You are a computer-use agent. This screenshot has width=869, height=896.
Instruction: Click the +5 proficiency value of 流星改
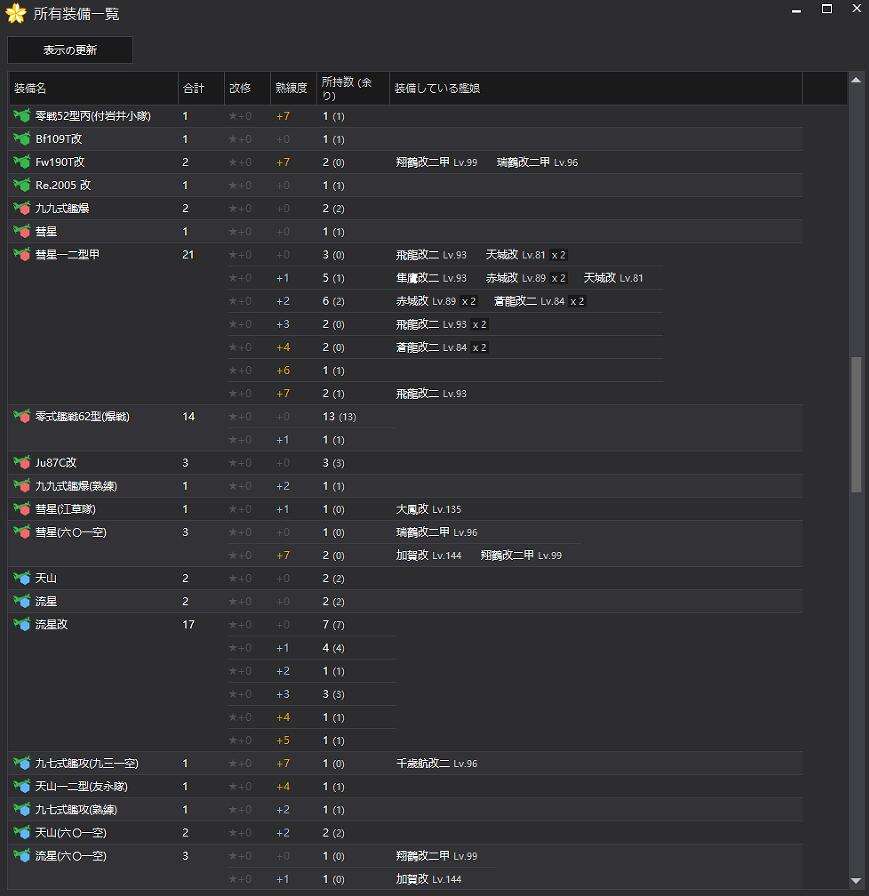[283, 741]
